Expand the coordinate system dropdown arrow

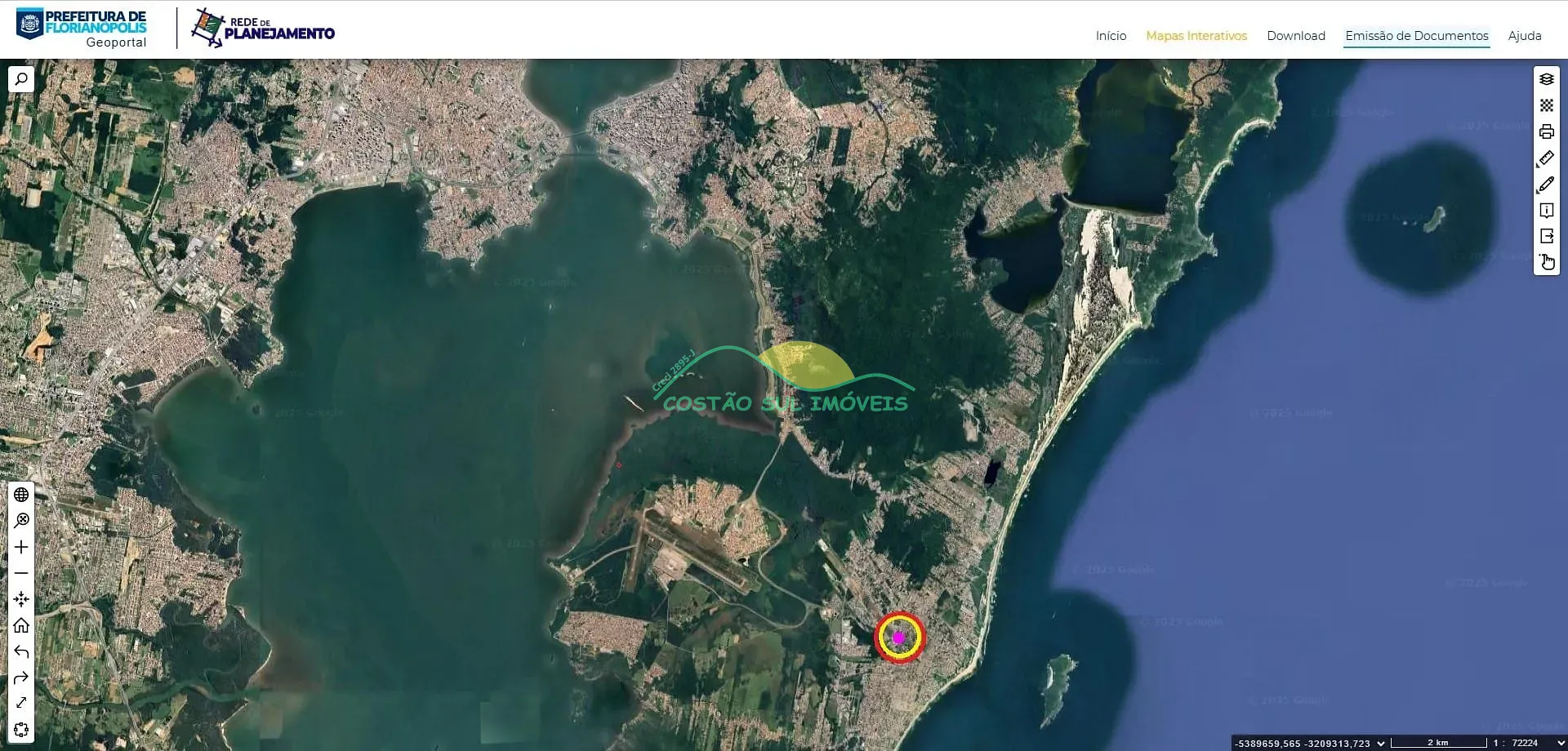(1381, 743)
